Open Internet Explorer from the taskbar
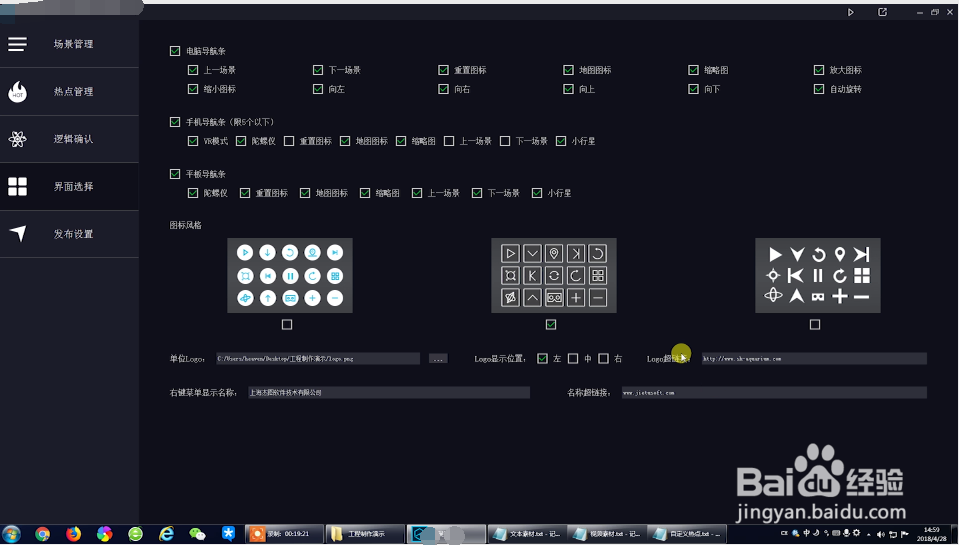This screenshot has height=545, width=959. point(166,534)
